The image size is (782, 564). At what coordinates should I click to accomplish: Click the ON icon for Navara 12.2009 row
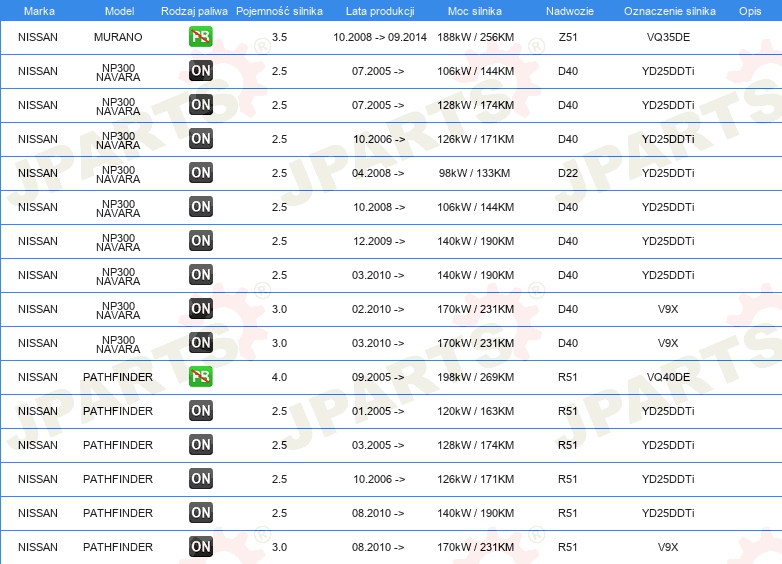(x=200, y=240)
